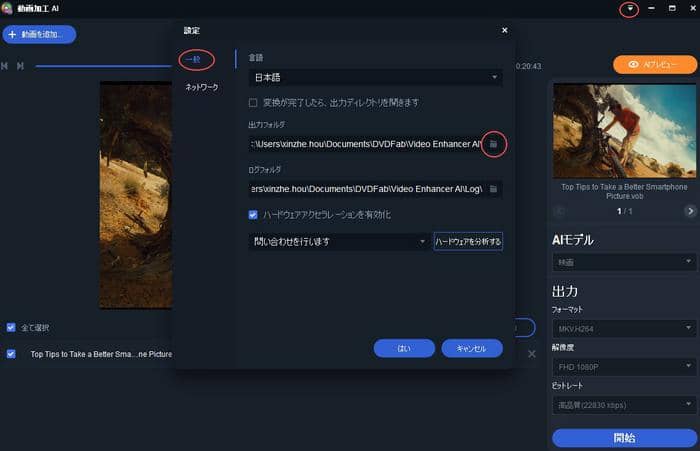Click the 0:20:43 duration text
Viewport: 700px width, 451px height.
click(x=529, y=66)
